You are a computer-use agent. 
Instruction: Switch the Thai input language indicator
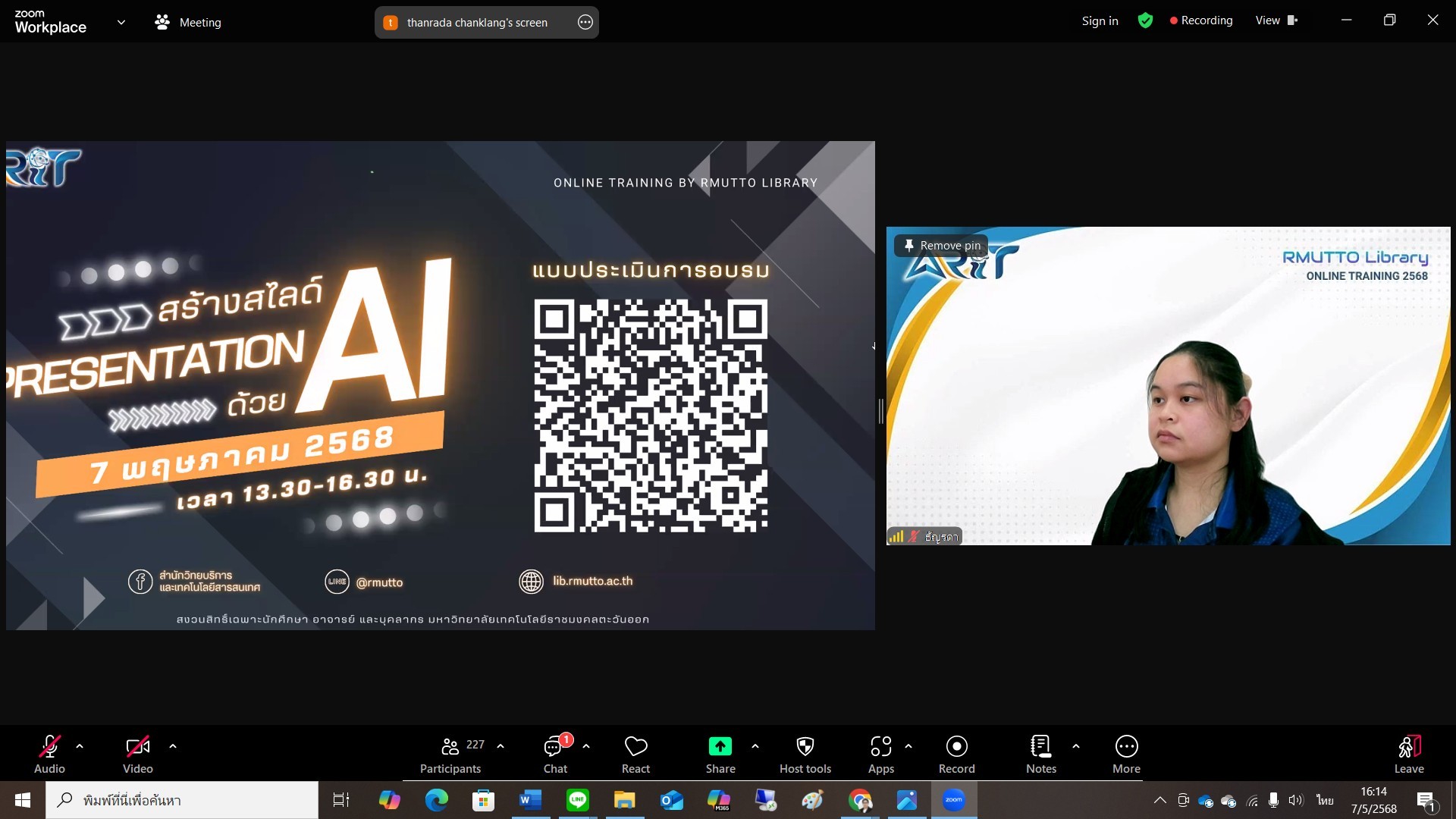[x=1325, y=800]
